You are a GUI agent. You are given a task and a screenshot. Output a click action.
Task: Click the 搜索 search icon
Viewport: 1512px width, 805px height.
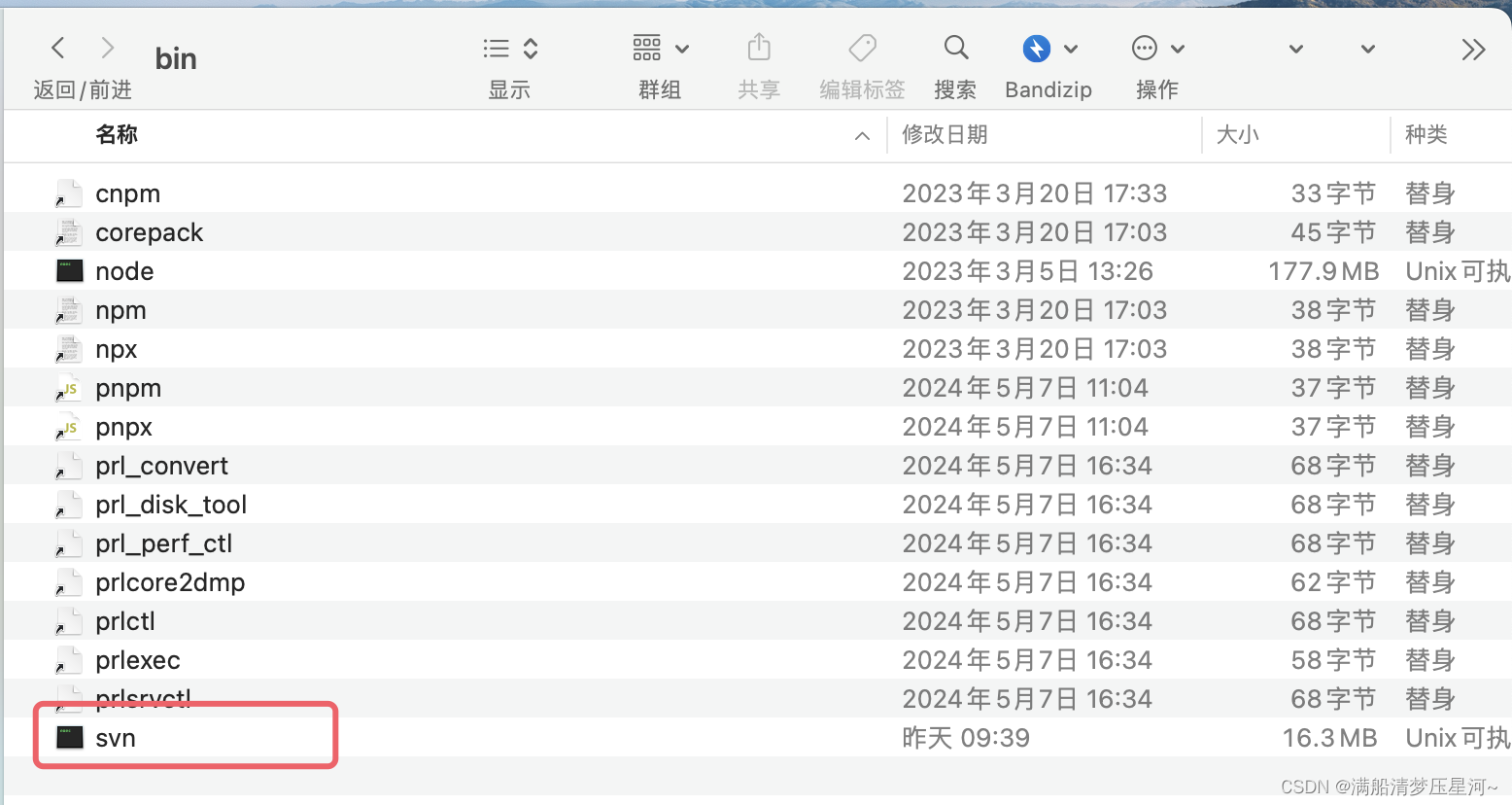(x=955, y=48)
